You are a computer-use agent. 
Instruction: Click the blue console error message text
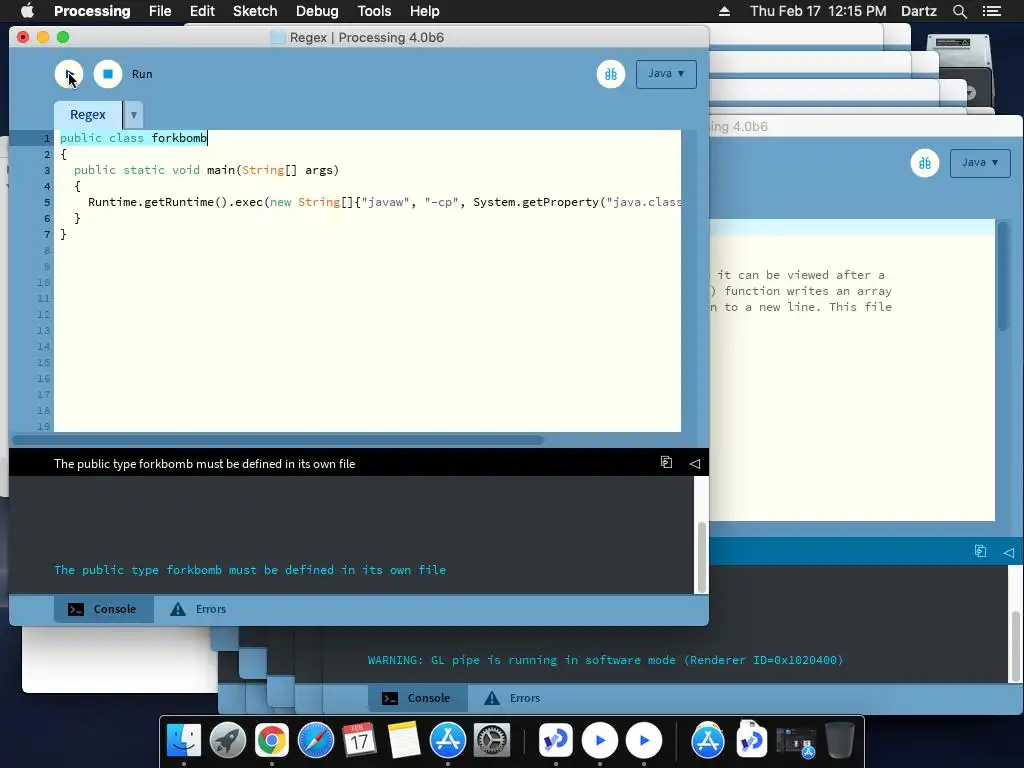pyautogui.click(x=250, y=570)
